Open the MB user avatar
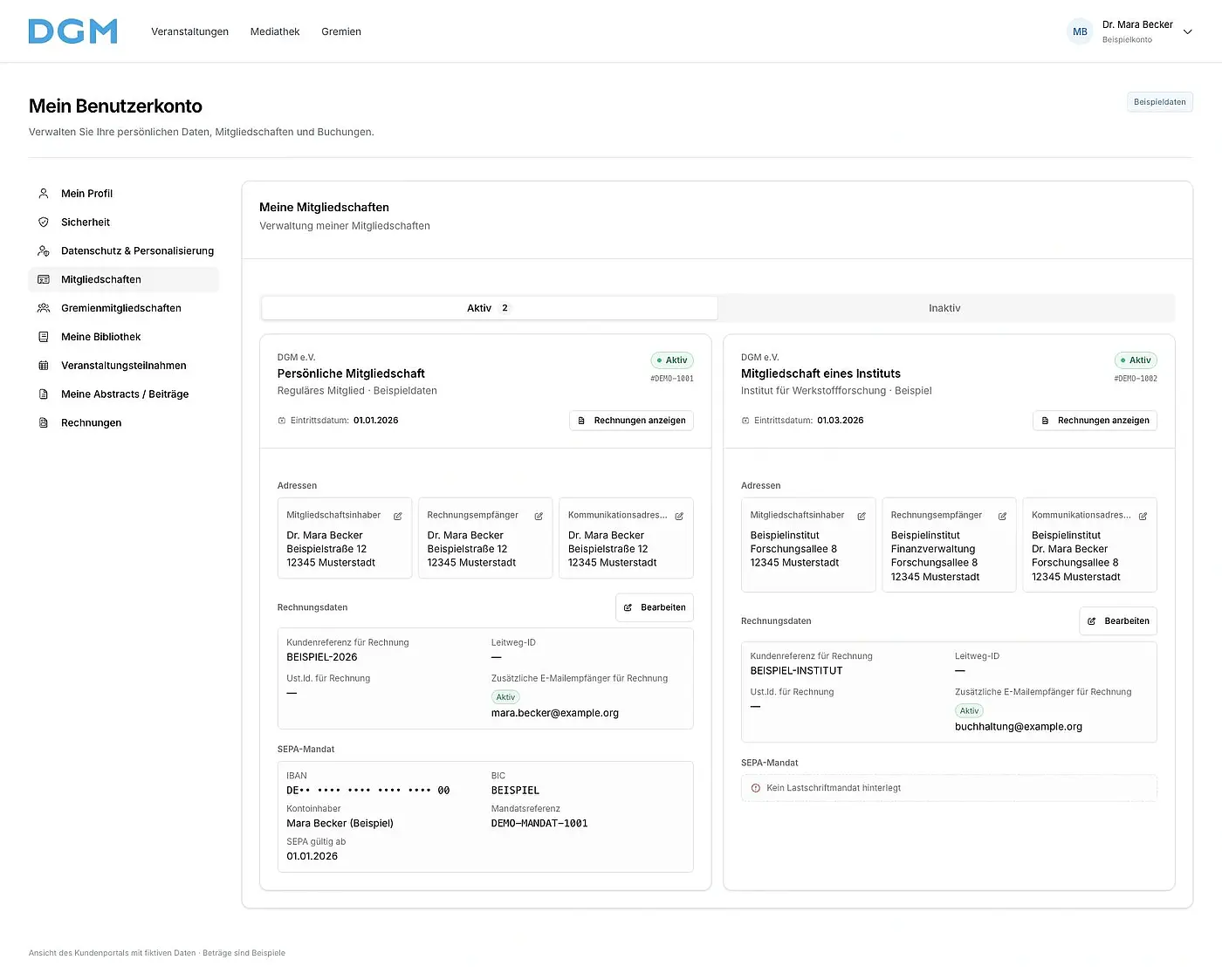 pos(1080,31)
